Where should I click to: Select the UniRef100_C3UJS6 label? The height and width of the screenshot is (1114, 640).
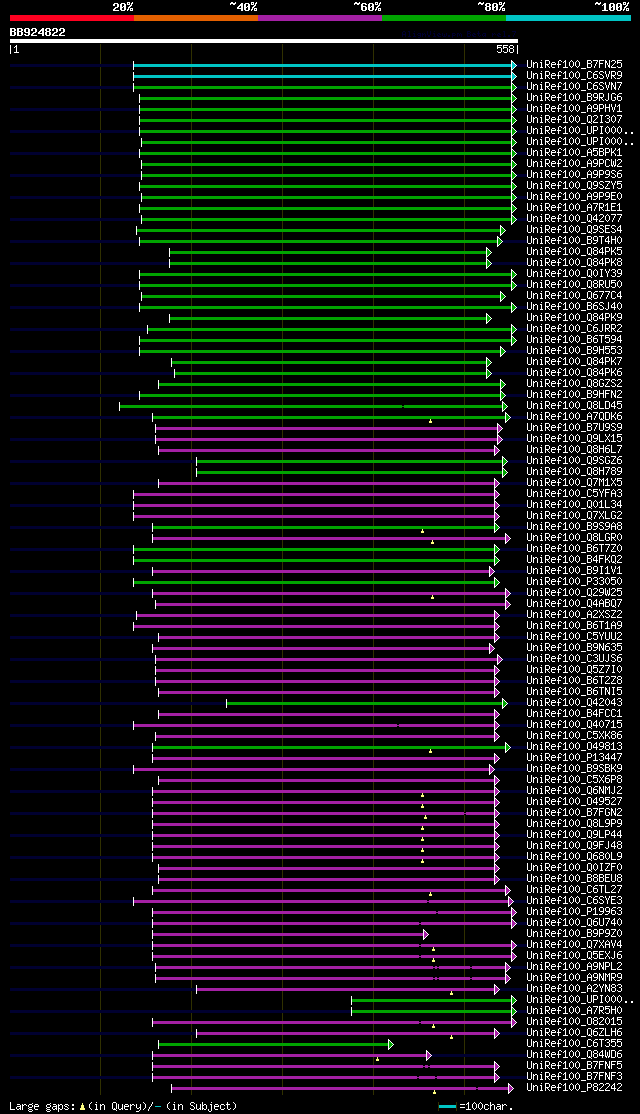coord(574,660)
